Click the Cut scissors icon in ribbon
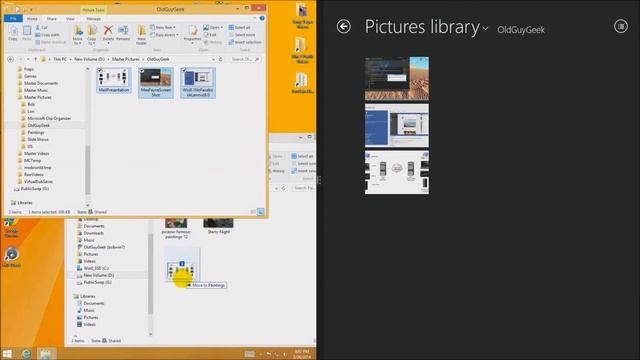 [x=38, y=27]
